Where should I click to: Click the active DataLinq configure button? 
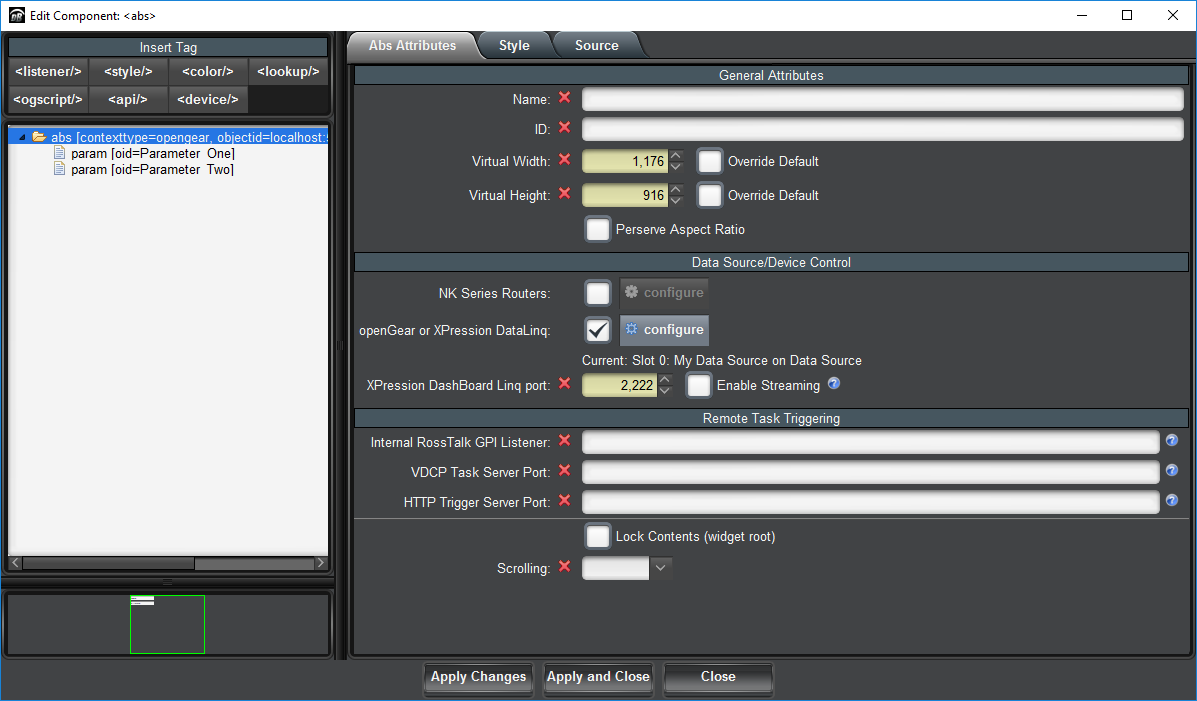[x=664, y=330]
